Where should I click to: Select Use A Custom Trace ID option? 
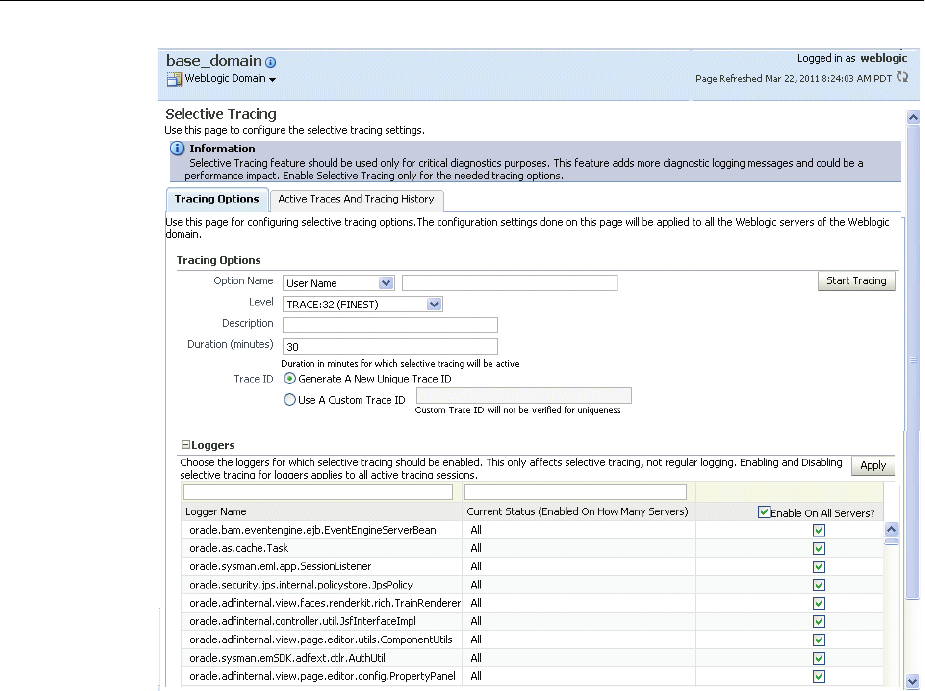[x=290, y=400]
